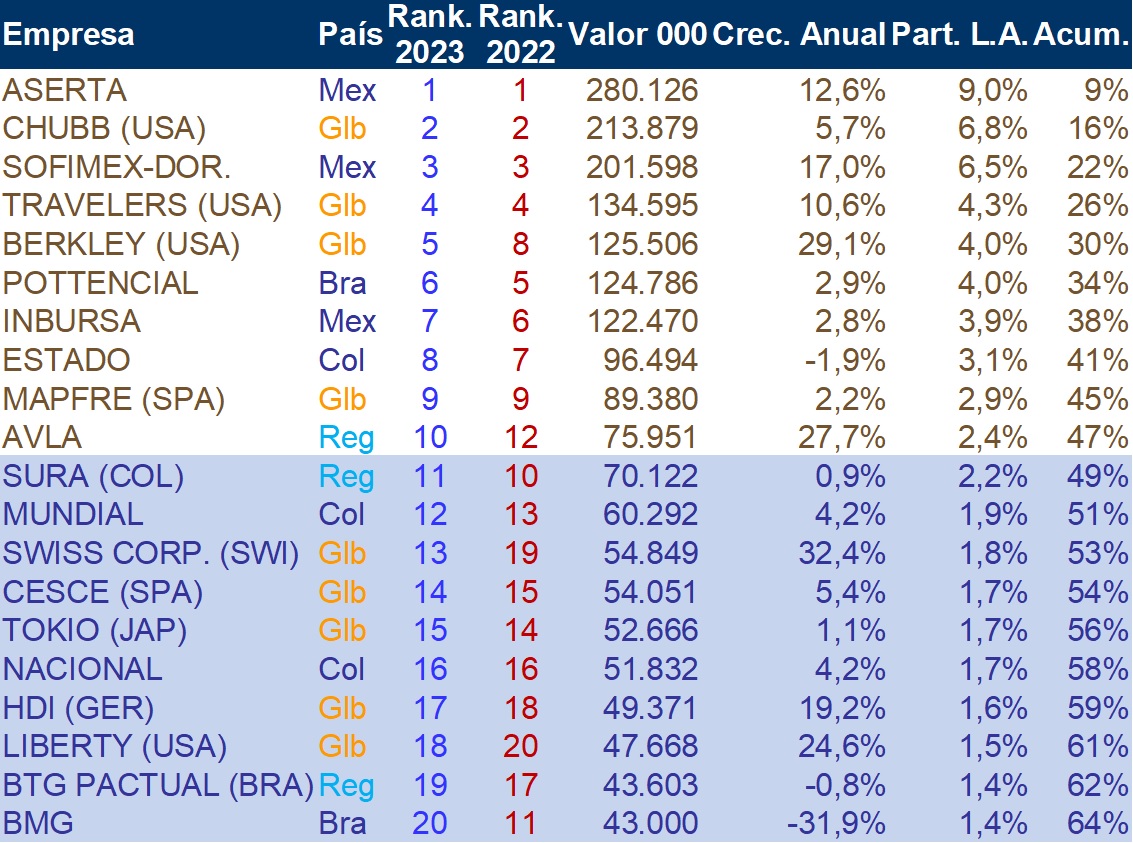Click the Crec. Anual header

pyautogui.click(x=798, y=34)
